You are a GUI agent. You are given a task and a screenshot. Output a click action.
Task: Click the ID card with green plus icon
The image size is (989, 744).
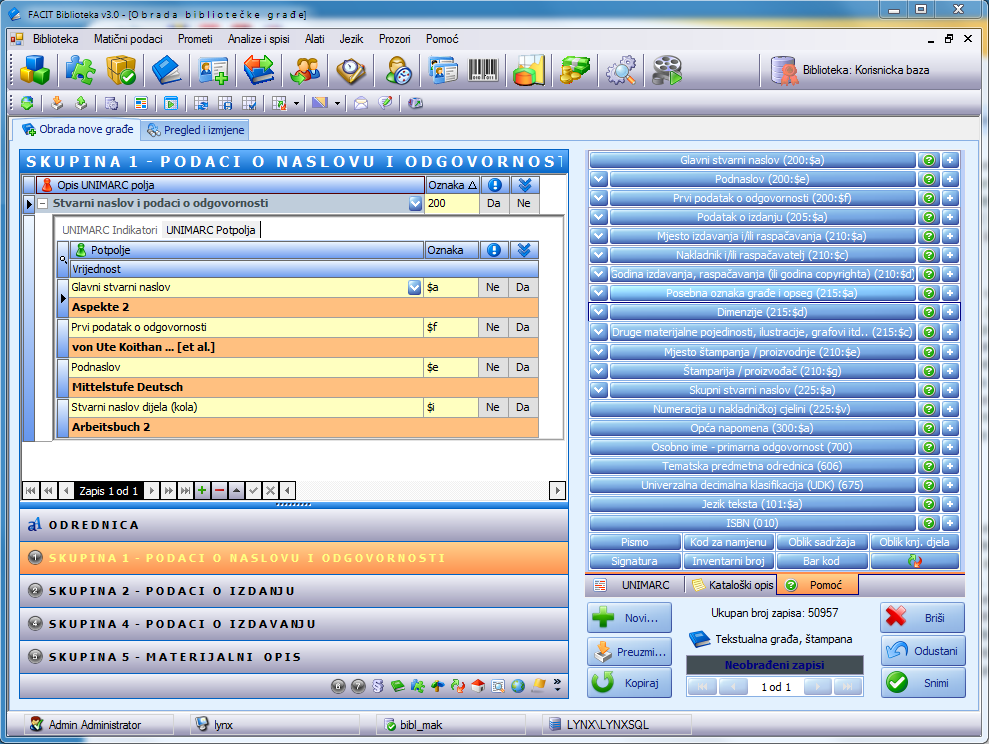(x=213, y=70)
